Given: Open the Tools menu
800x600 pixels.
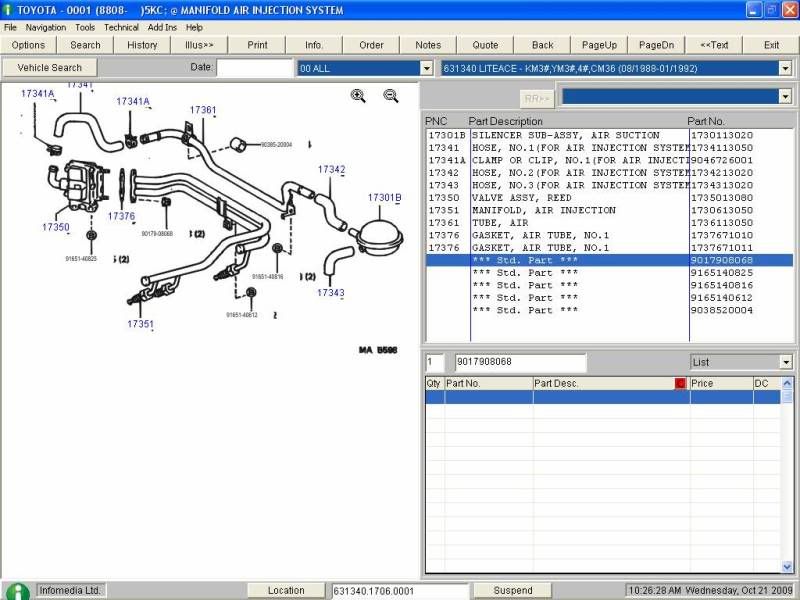Looking at the screenshot, I should (x=85, y=28).
